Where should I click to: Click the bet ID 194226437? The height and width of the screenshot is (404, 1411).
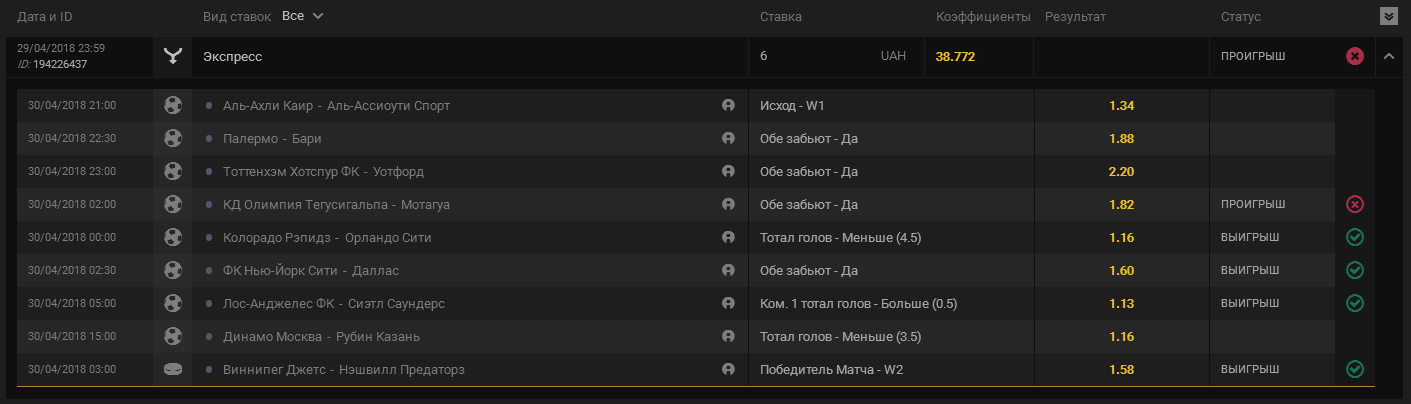61,64
